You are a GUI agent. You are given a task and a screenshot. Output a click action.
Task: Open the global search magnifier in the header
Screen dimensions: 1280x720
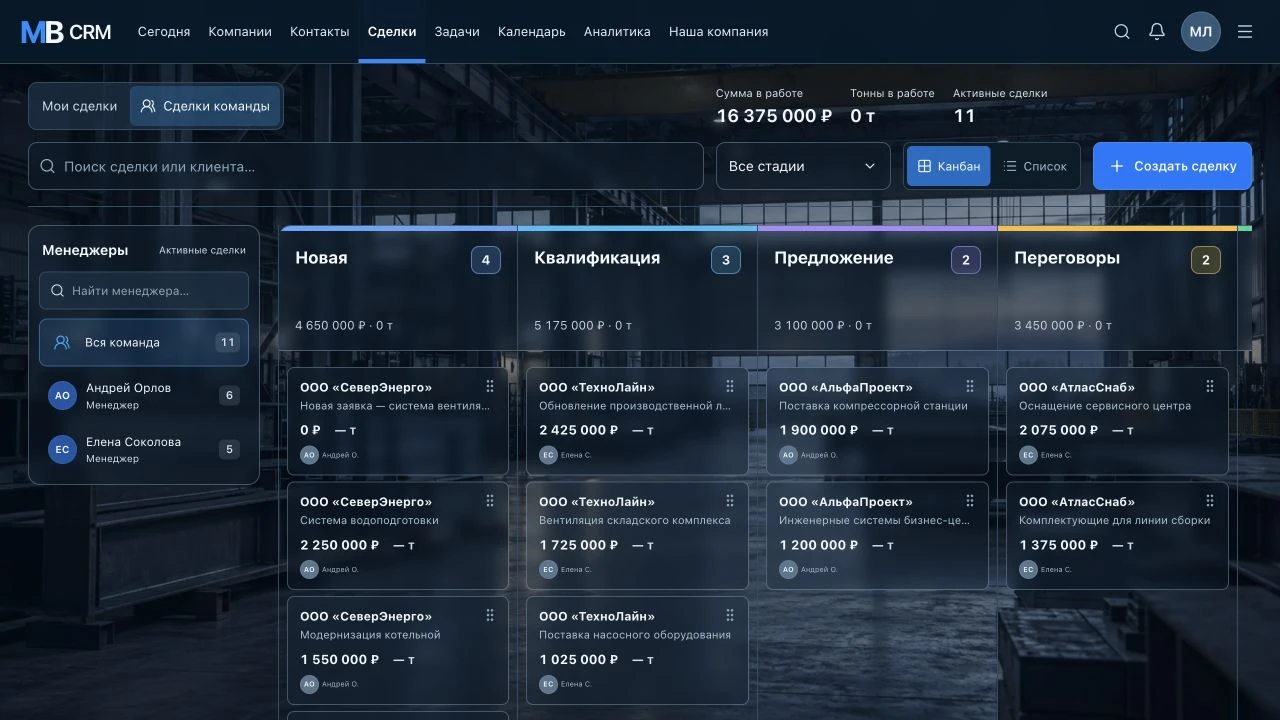pos(1122,32)
